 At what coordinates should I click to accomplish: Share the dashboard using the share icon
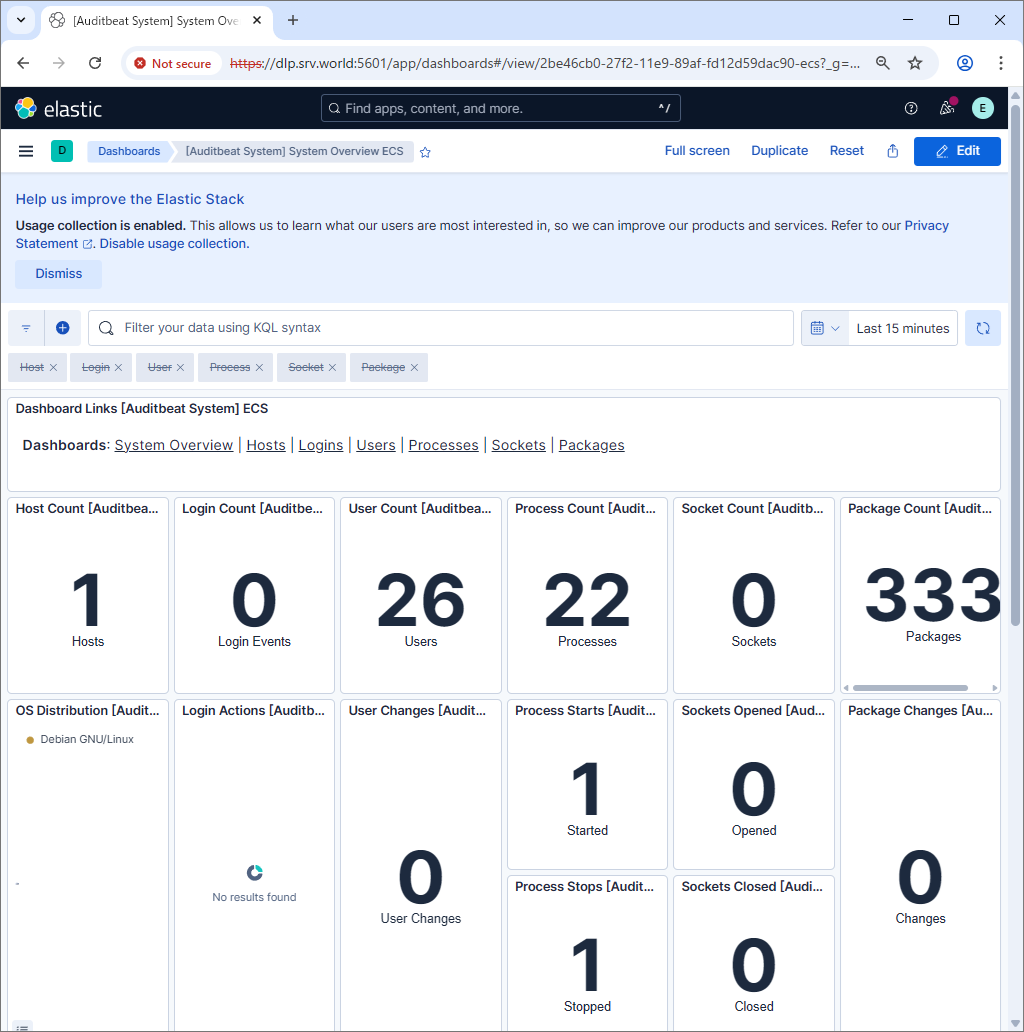point(892,151)
